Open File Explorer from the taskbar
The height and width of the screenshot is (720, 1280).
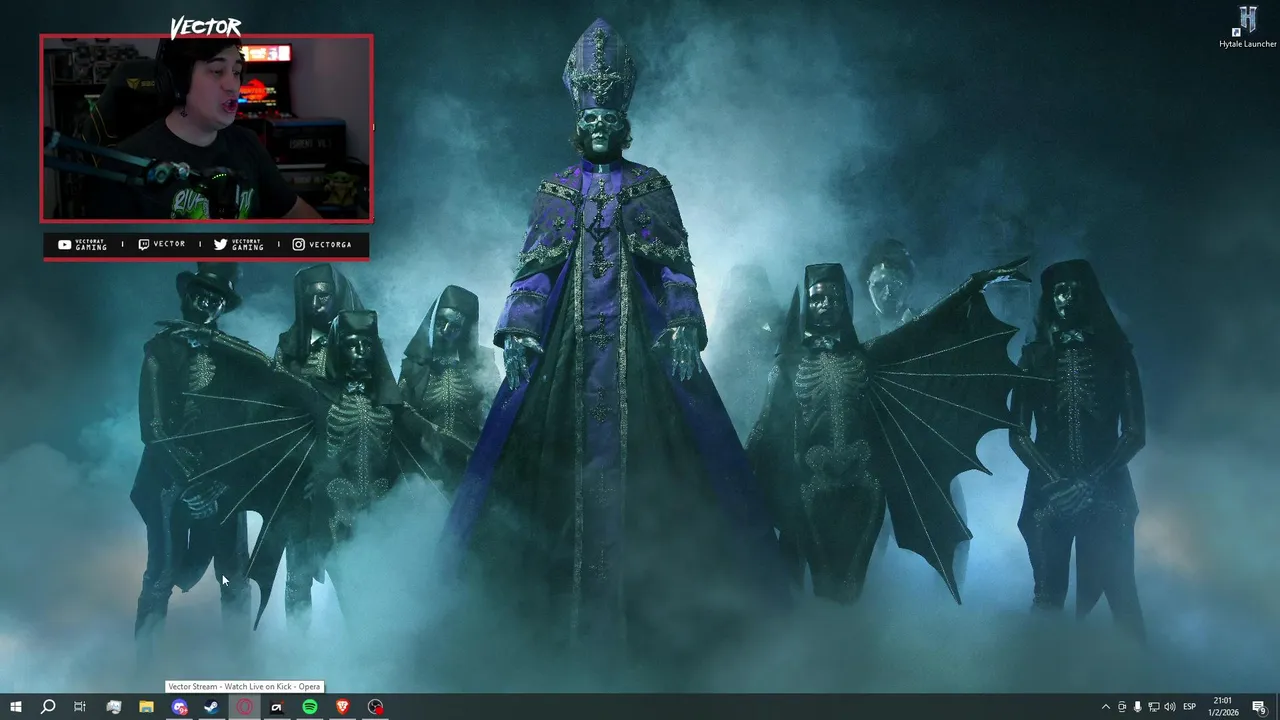coord(146,707)
